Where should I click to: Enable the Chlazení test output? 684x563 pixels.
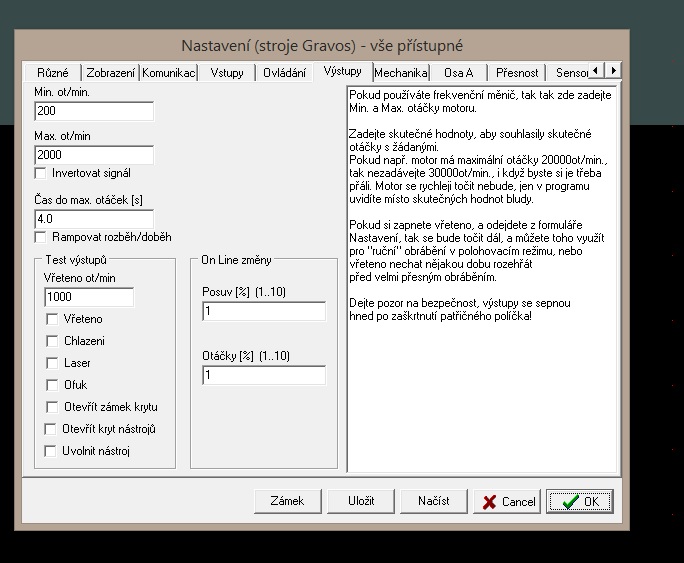tap(53, 341)
